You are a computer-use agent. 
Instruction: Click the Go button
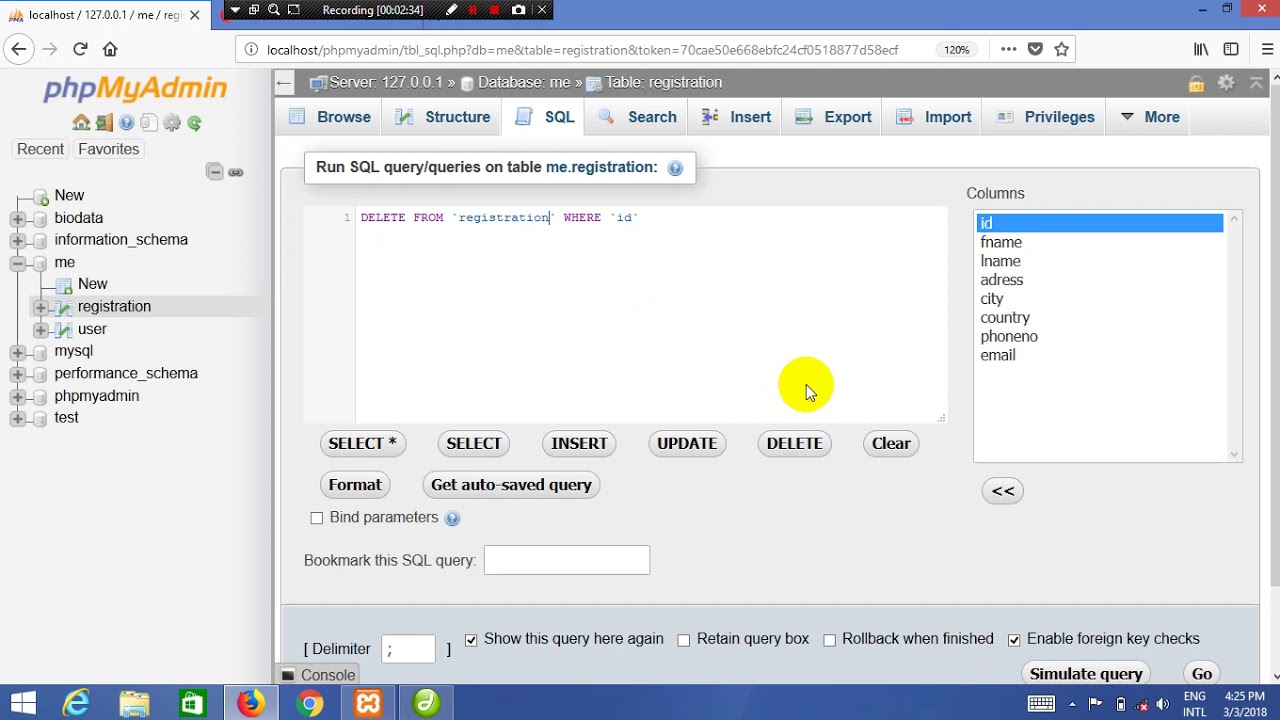coord(1202,674)
